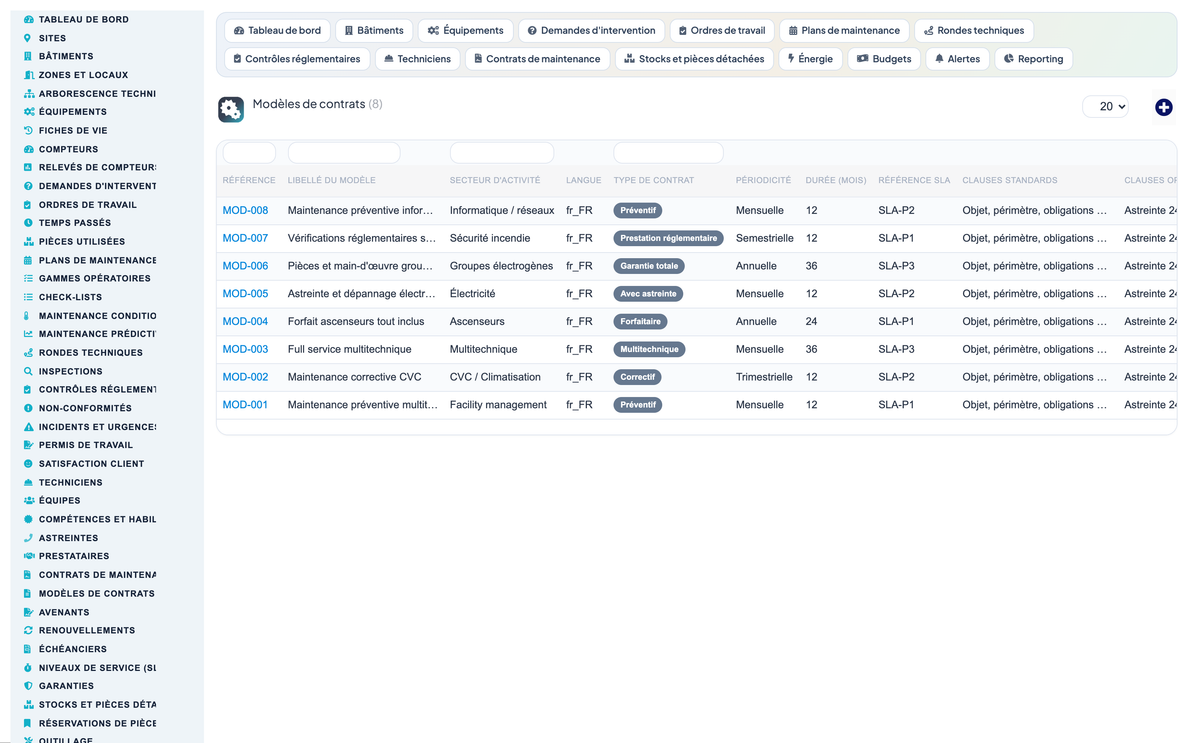
Task: Sort by the Référence SLA column header
Action: click(914, 181)
